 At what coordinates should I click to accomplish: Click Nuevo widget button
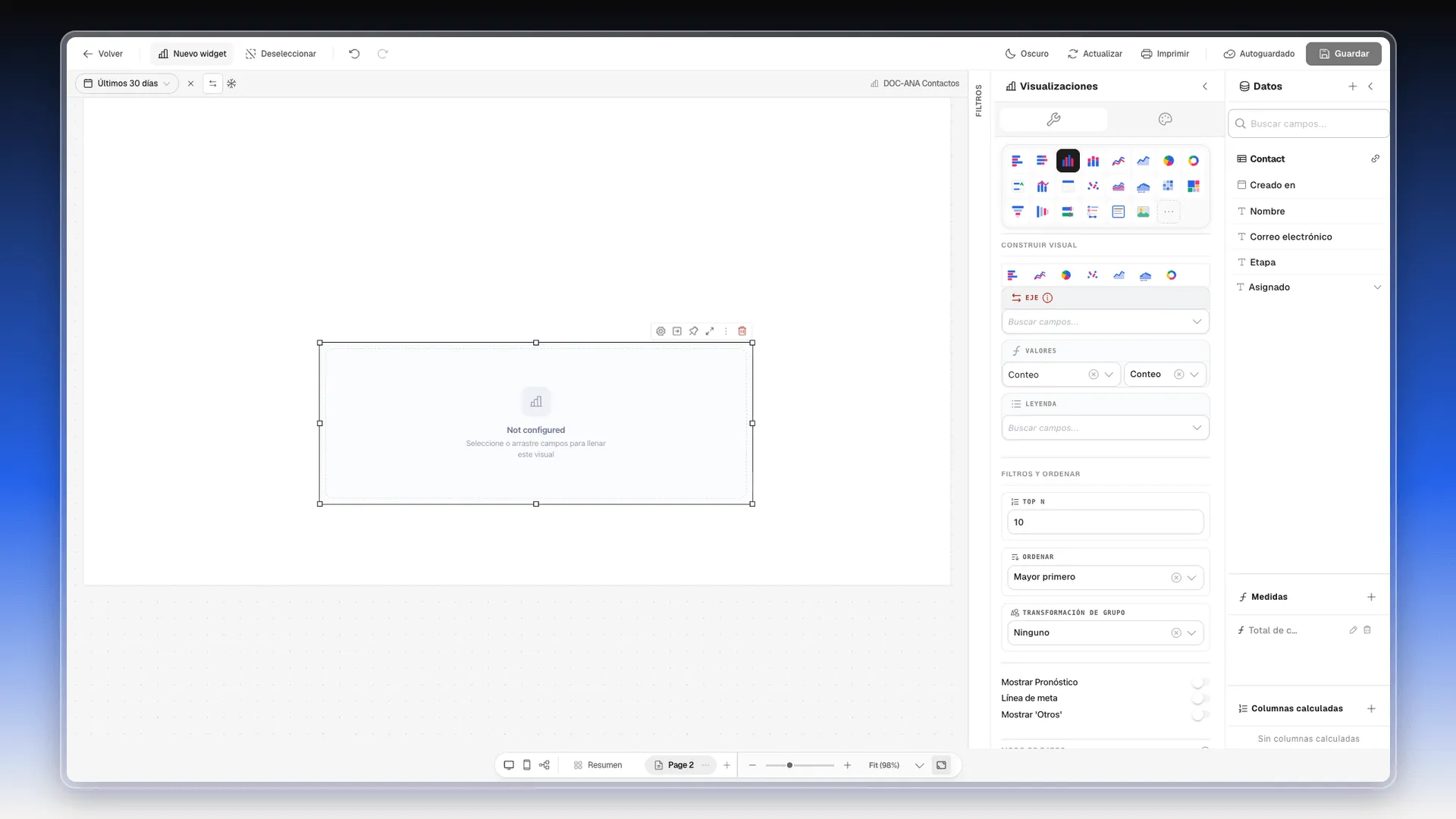[192, 54]
